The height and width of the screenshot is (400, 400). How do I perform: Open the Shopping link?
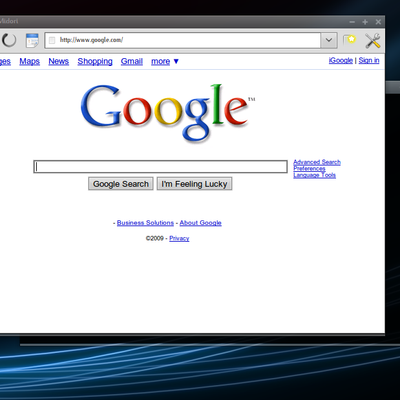click(x=95, y=62)
